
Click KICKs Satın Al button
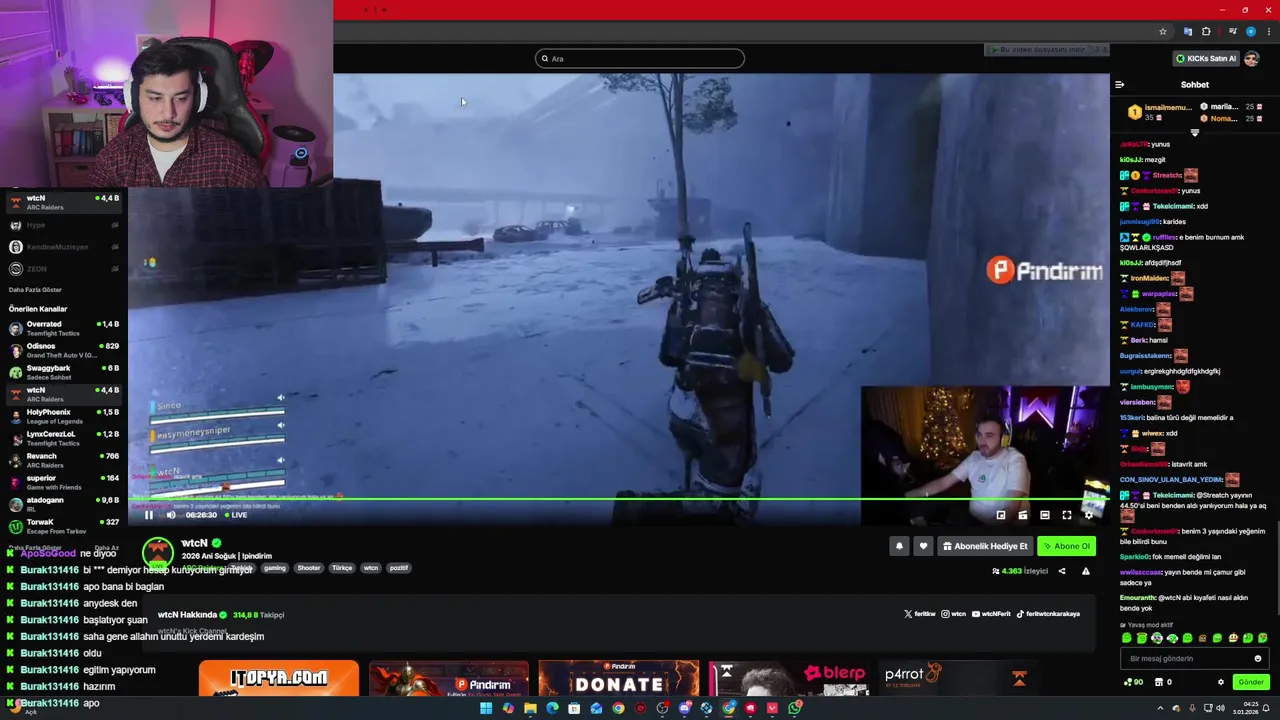[x=1205, y=58]
